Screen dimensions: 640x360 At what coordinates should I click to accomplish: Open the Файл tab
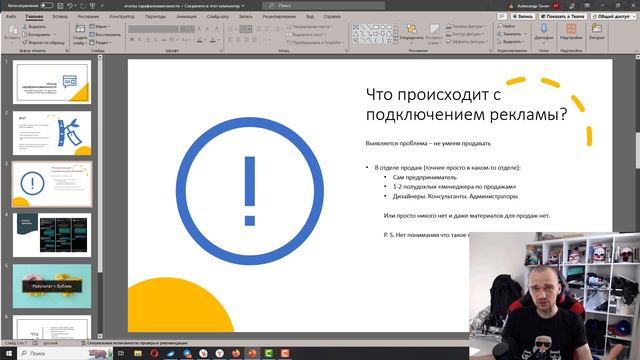point(11,17)
